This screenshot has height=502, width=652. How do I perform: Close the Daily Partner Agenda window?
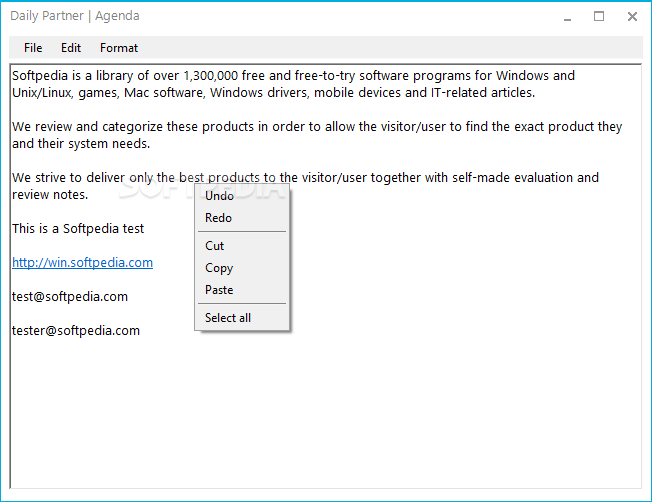click(632, 17)
